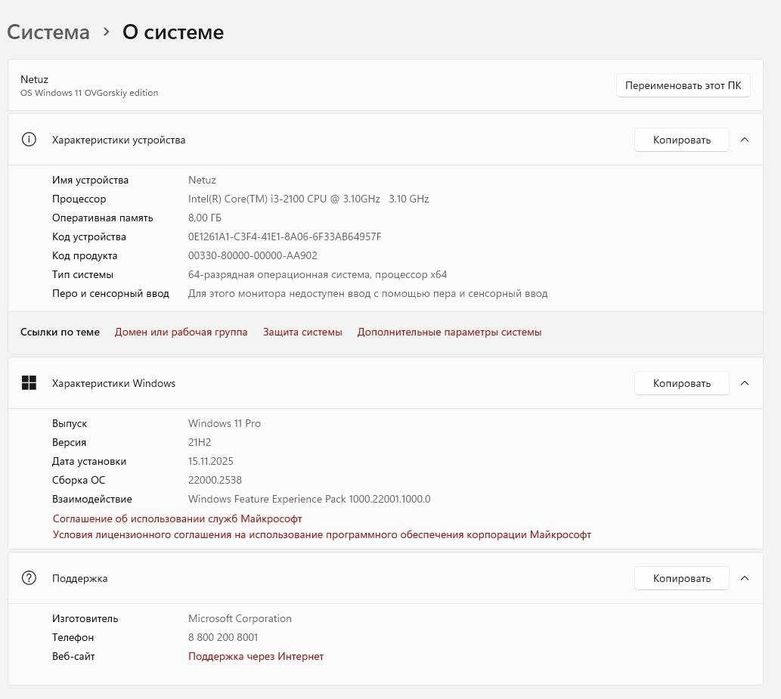Collapse the Windows specifications section chevron
Screen dimensions: 781x699
coord(744,383)
